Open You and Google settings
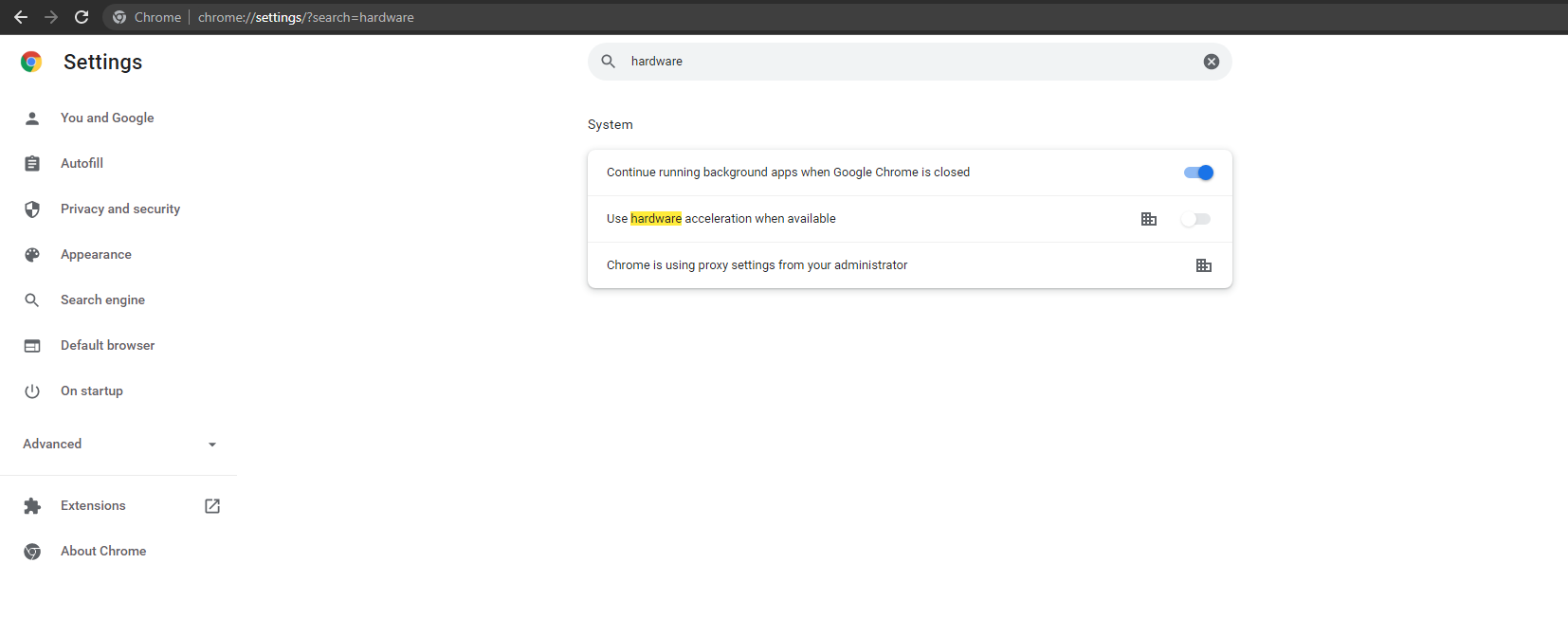The width and height of the screenshot is (1568, 636). click(107, 118)
